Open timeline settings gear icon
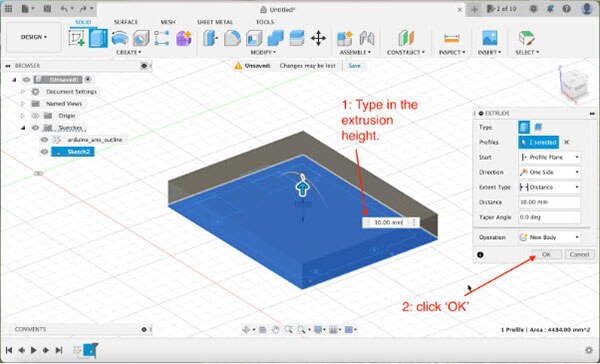The image size is (600, 364). tap(589, 350)
